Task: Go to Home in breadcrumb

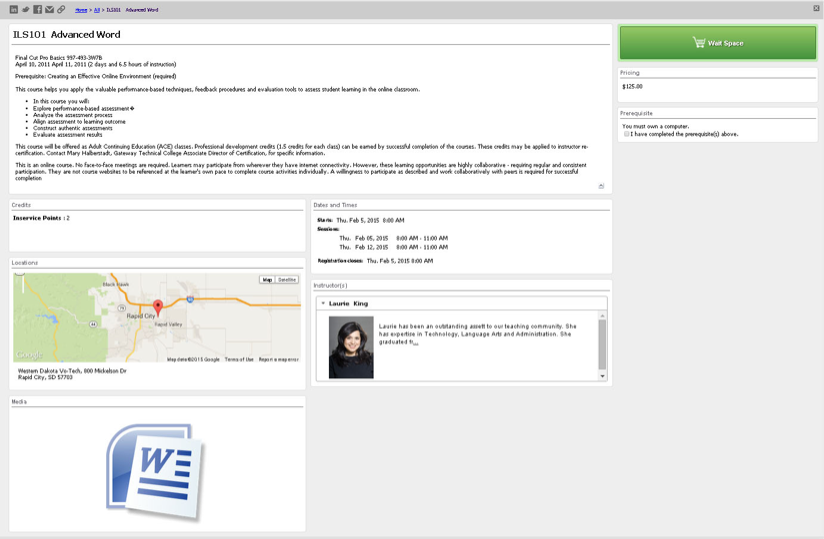Action: coord(80,9)
